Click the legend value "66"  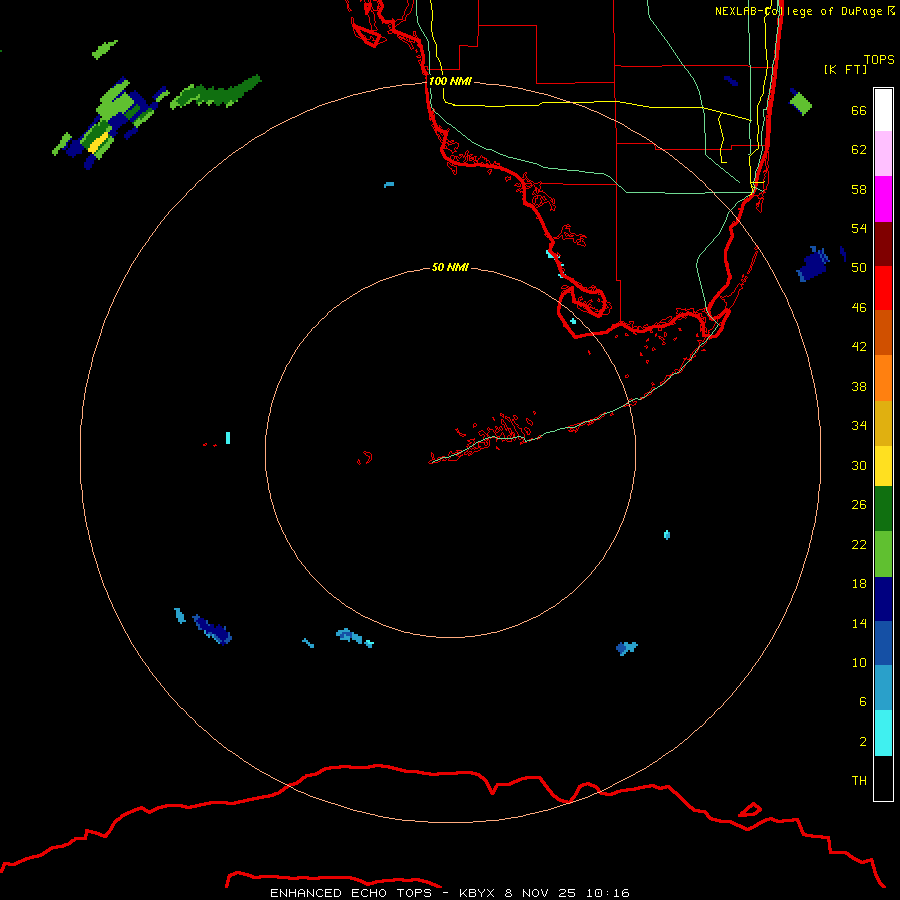859,111
